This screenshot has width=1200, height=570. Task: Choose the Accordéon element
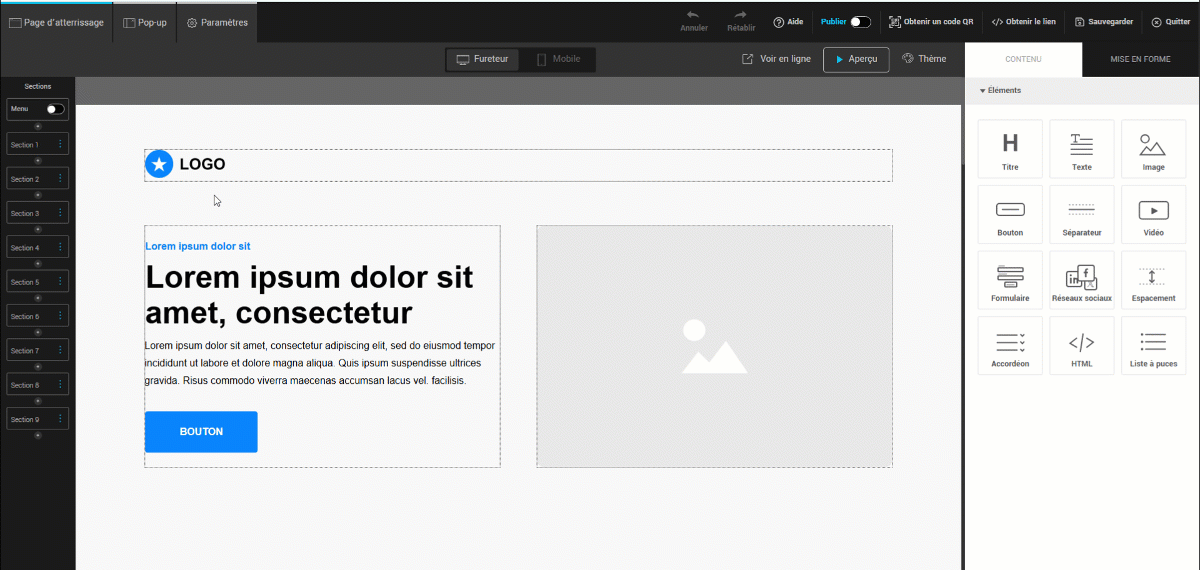(1010, 346)
